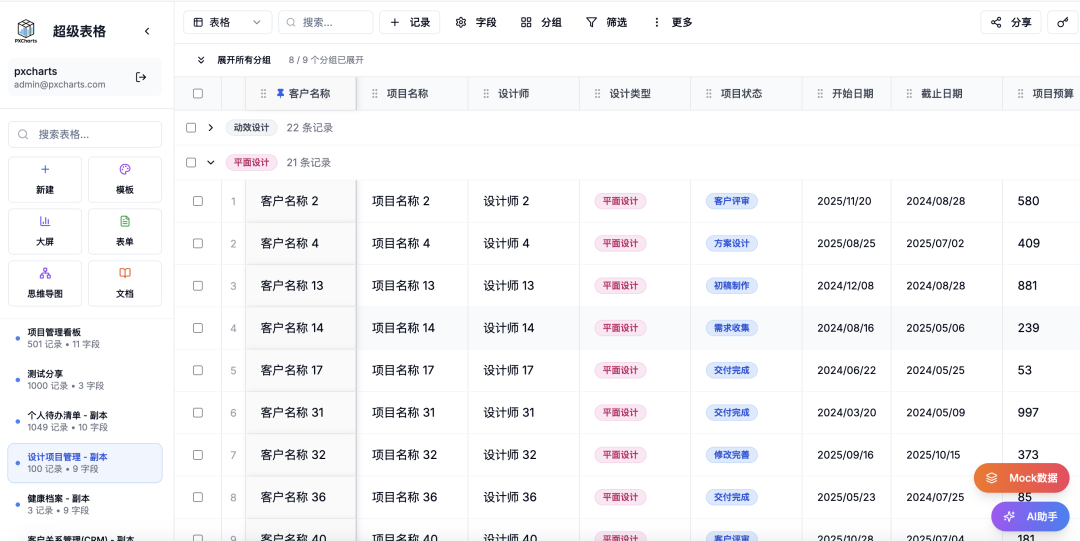This screenshot has height=541, width=1080.
Task: Click the 方案设计 status tag
Action: [x=731, y=243]
